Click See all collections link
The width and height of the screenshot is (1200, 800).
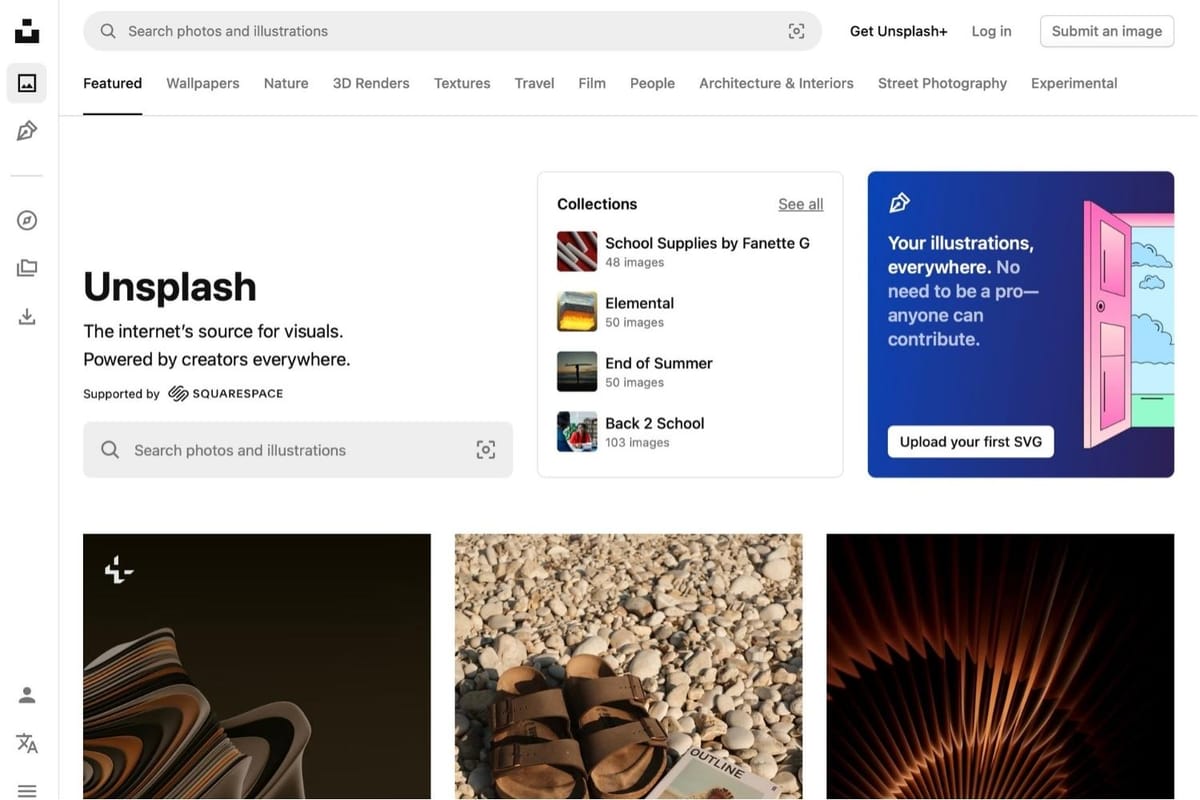800,204
